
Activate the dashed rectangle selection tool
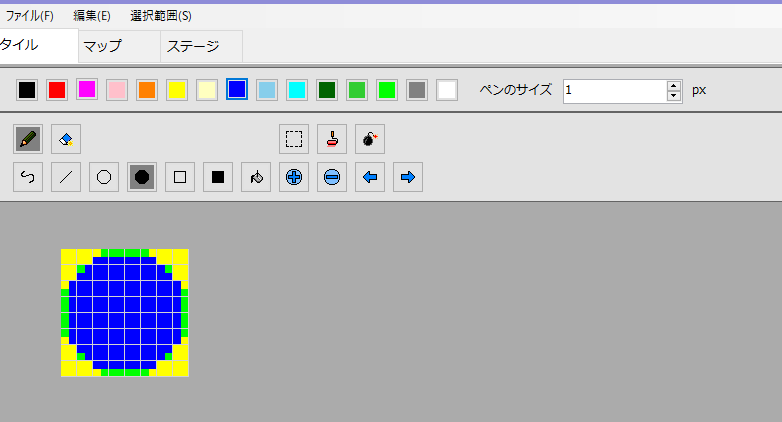click(x=294, y=139)
